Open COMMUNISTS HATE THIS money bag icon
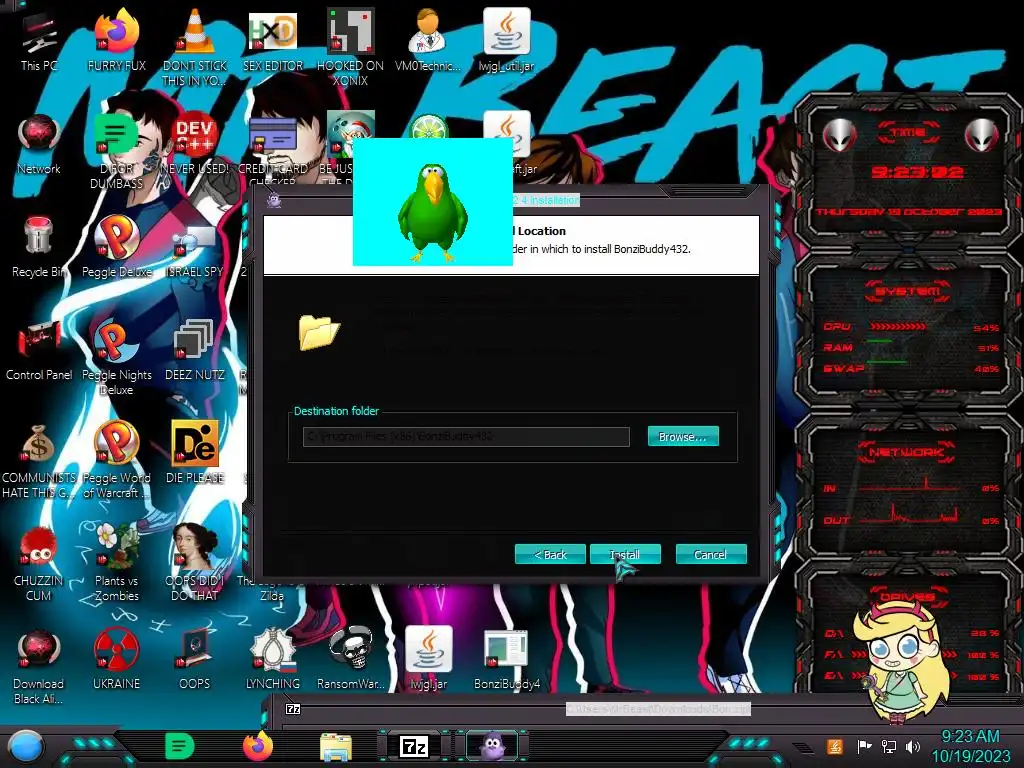 coord(39,460)
